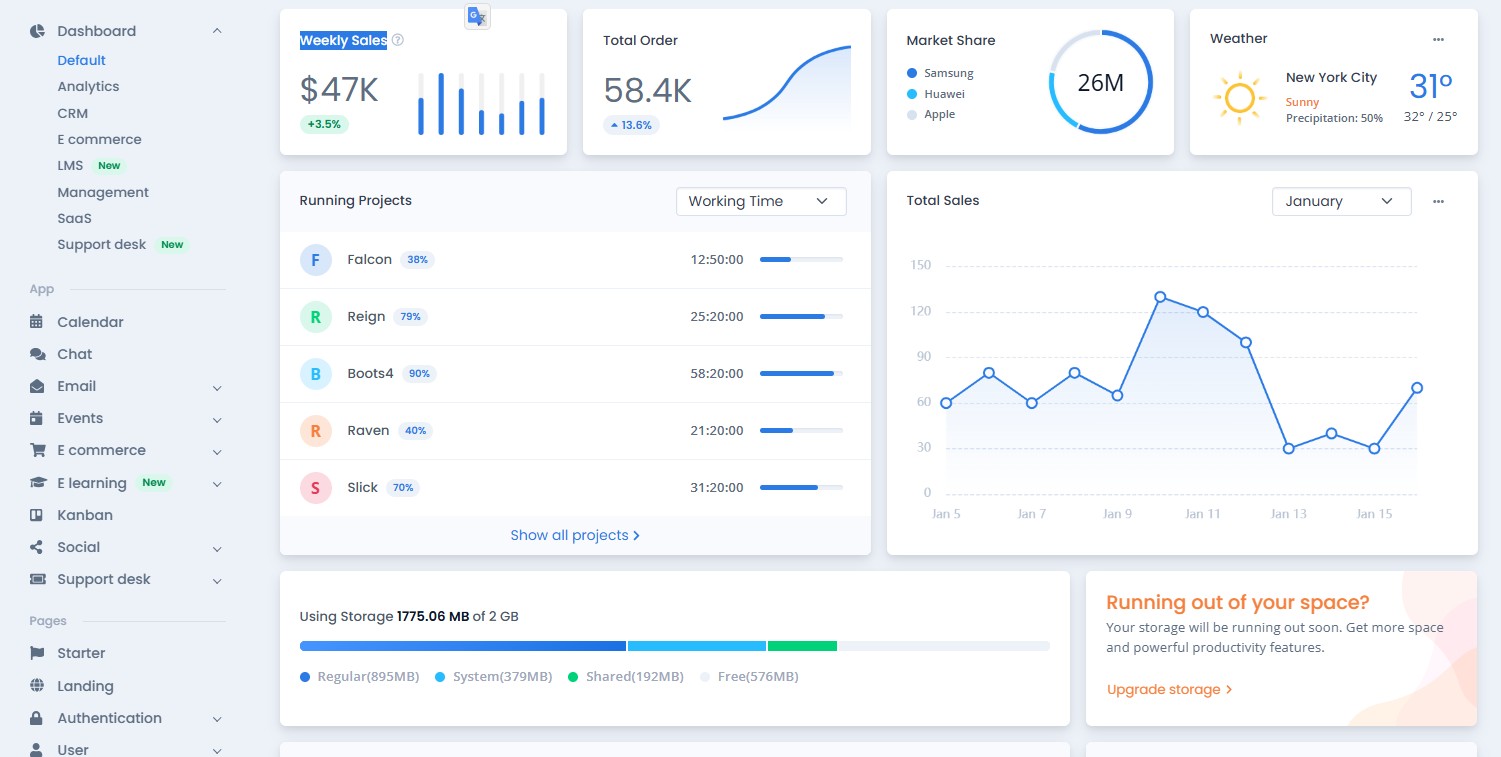Open the Total Sales three-dot menu
This screenshot has width=1501, height=757.
[x=1438, y=201]
